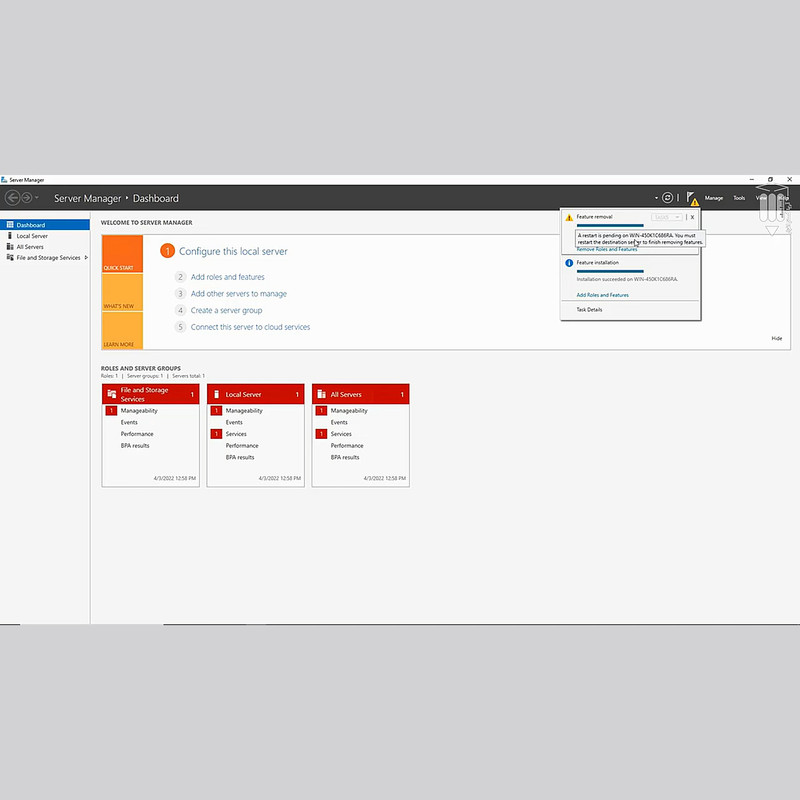
Task: Click Add Roles and Features notification link
Action: click(x=603, y=295)
